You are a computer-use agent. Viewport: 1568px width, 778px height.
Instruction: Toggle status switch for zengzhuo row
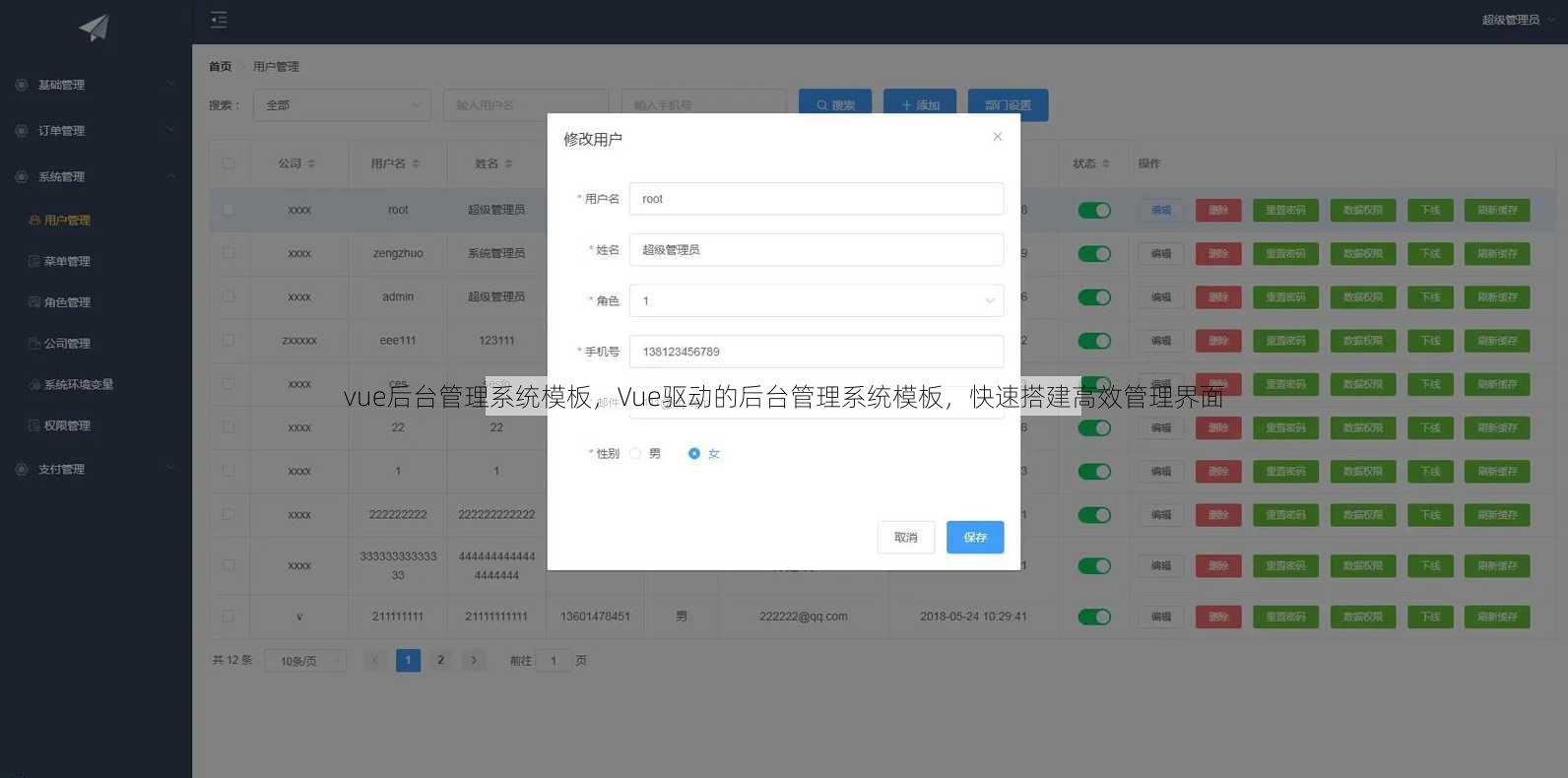[1094, 253]
